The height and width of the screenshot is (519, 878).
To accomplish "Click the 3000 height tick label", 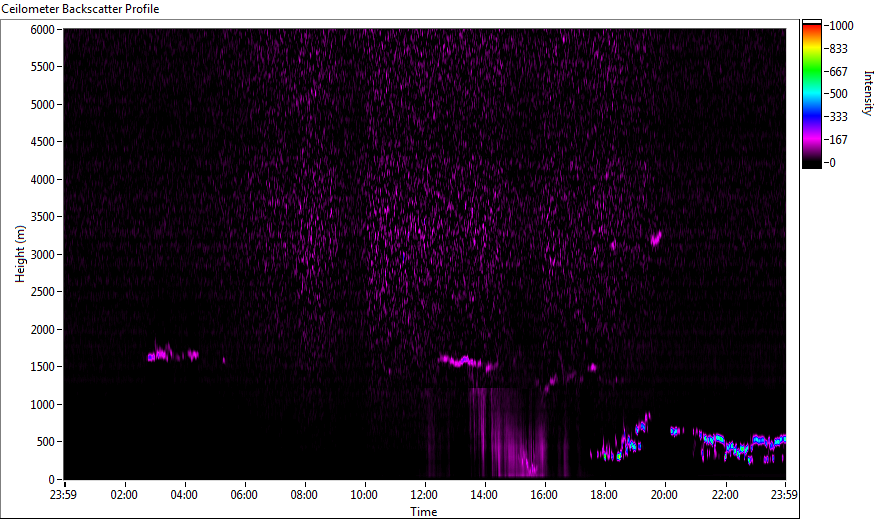I will coord(43,255).
